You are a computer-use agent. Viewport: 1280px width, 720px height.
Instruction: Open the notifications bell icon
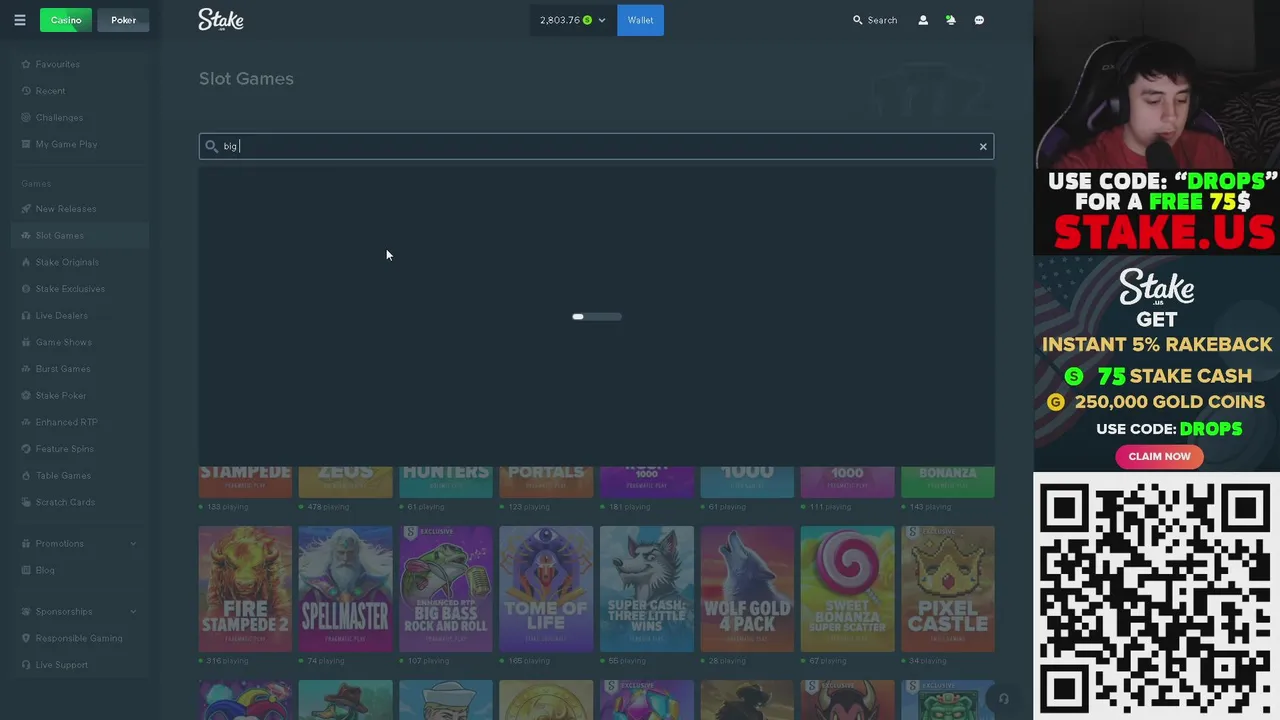click(951, 20)
